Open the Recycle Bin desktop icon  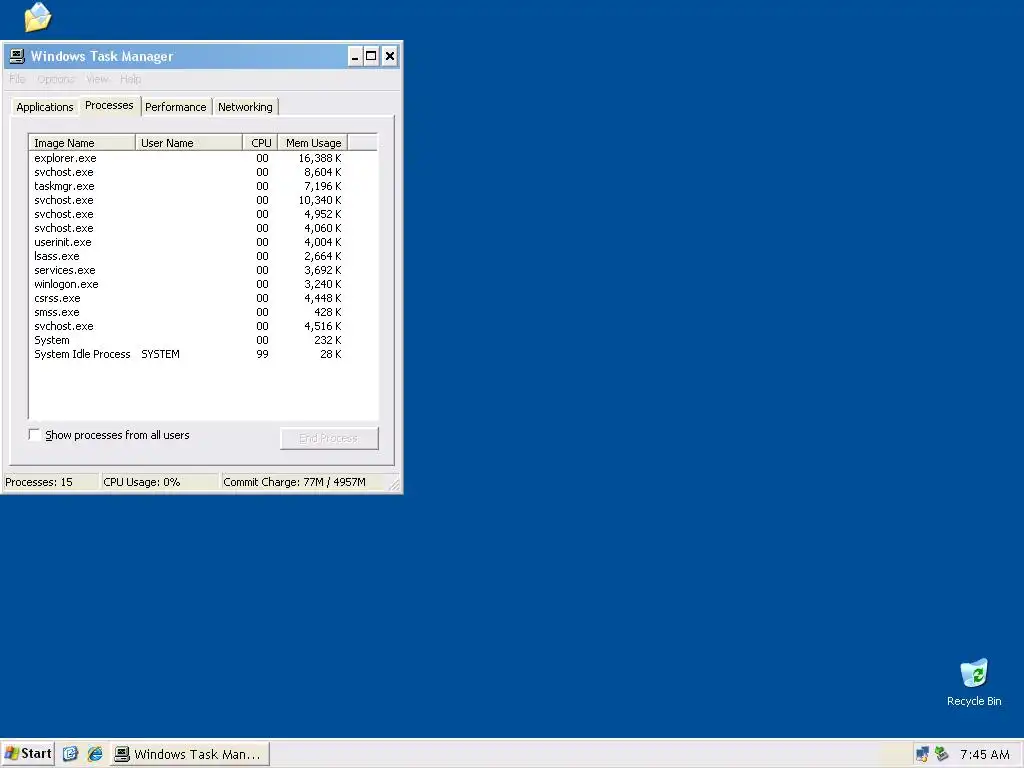[974, 682]
